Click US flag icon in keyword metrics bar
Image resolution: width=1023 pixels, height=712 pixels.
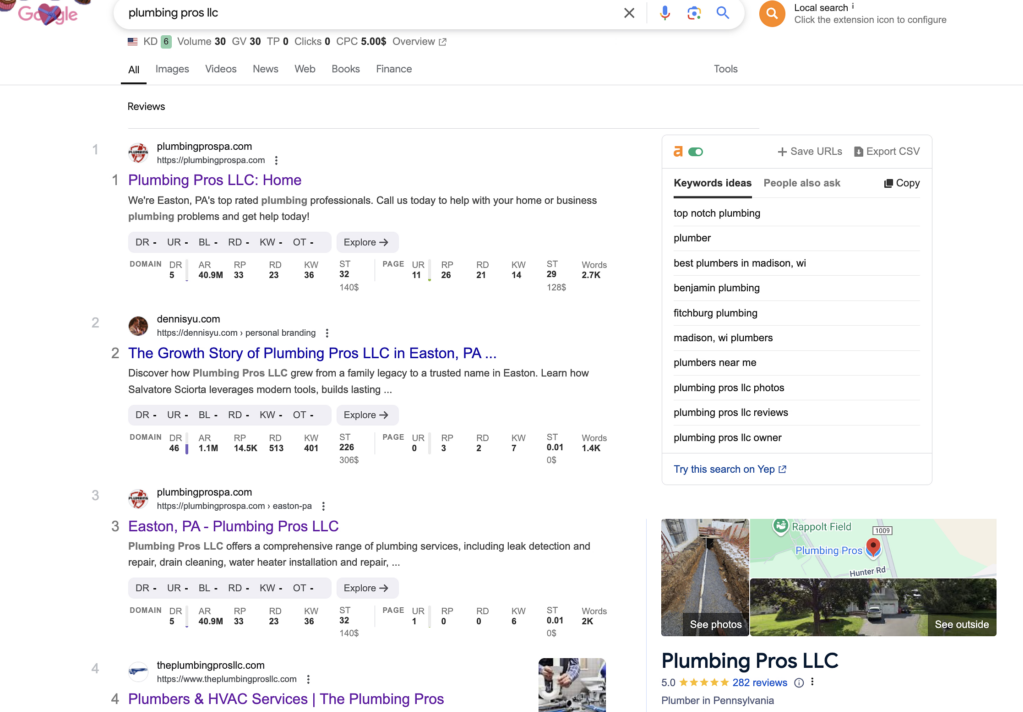(x=132, y=42)
